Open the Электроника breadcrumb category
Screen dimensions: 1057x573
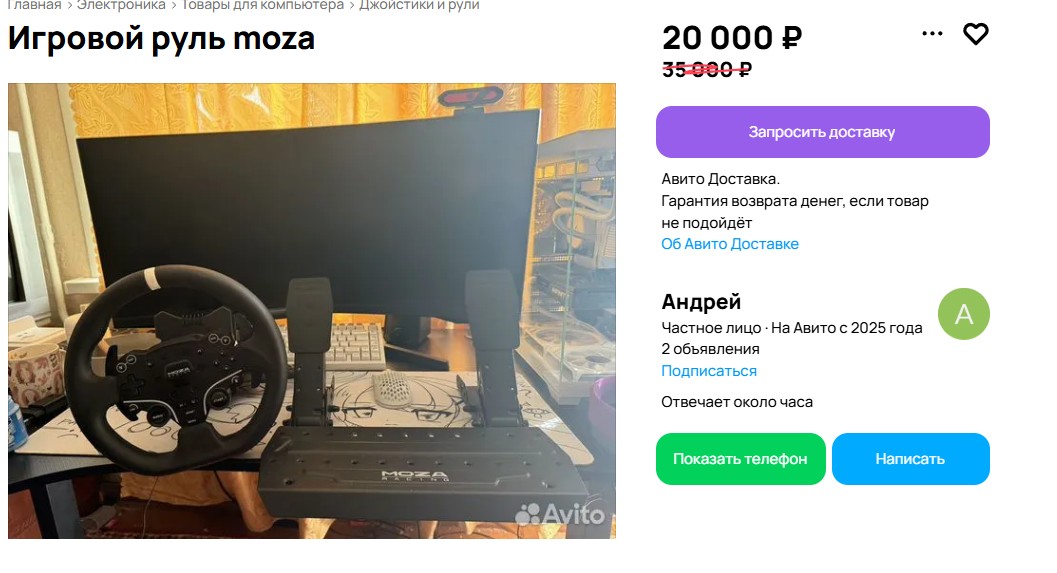(x=121, y=5)
